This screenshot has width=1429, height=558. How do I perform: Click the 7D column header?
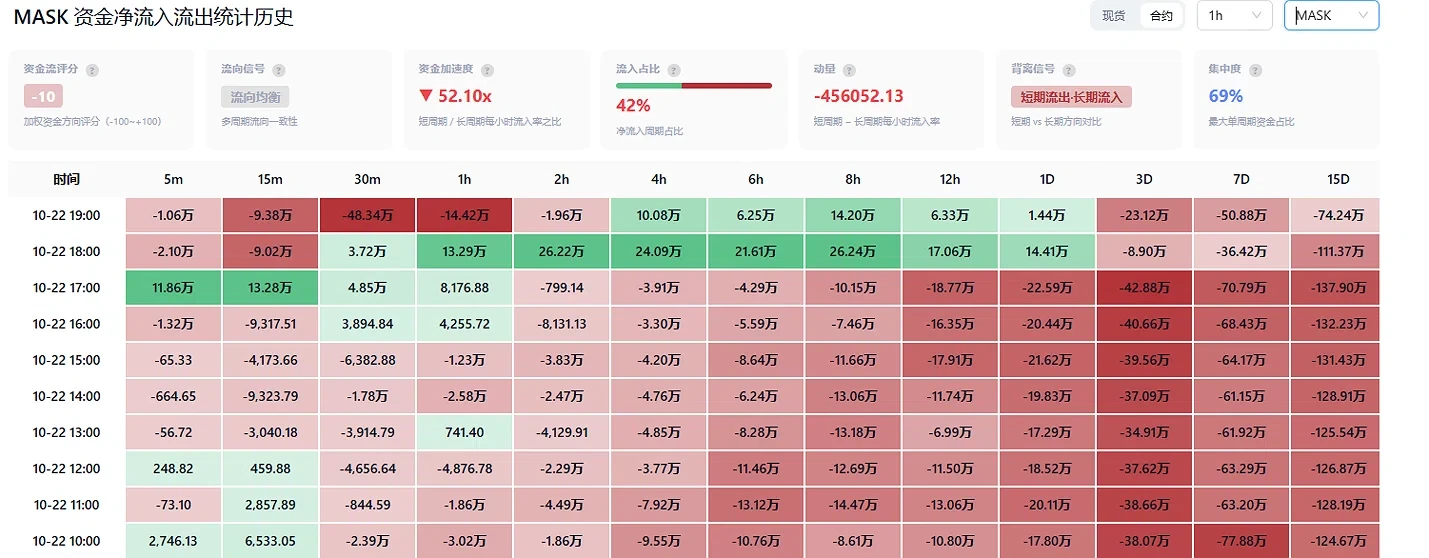[1241, 180]
